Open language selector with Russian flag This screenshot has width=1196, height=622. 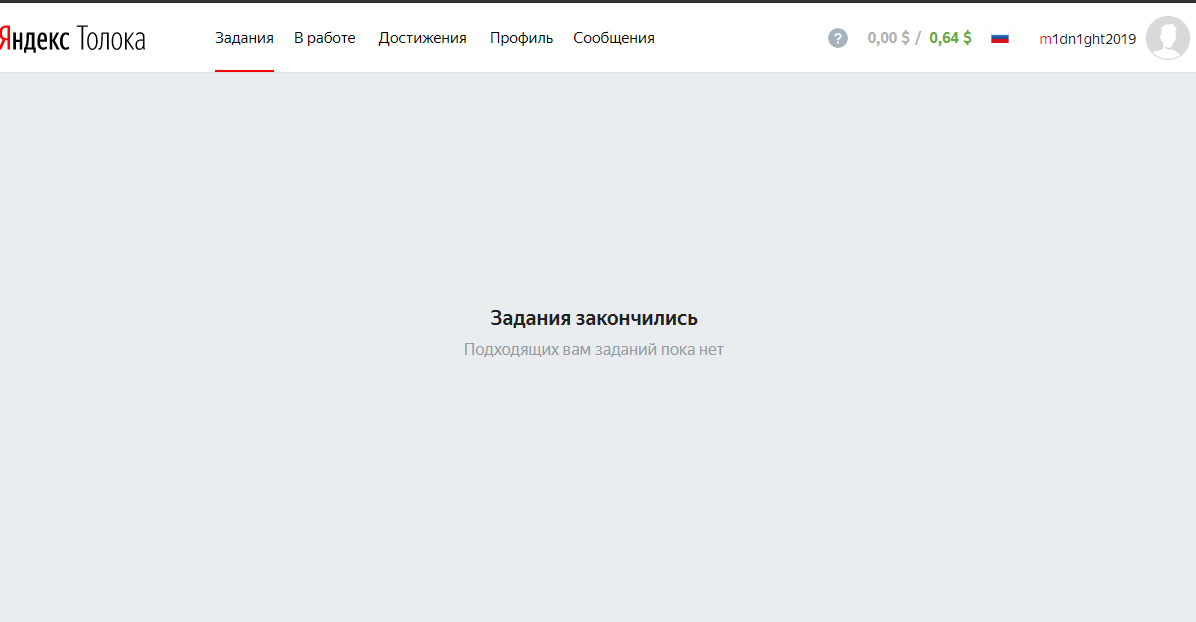click(1000, 38)
